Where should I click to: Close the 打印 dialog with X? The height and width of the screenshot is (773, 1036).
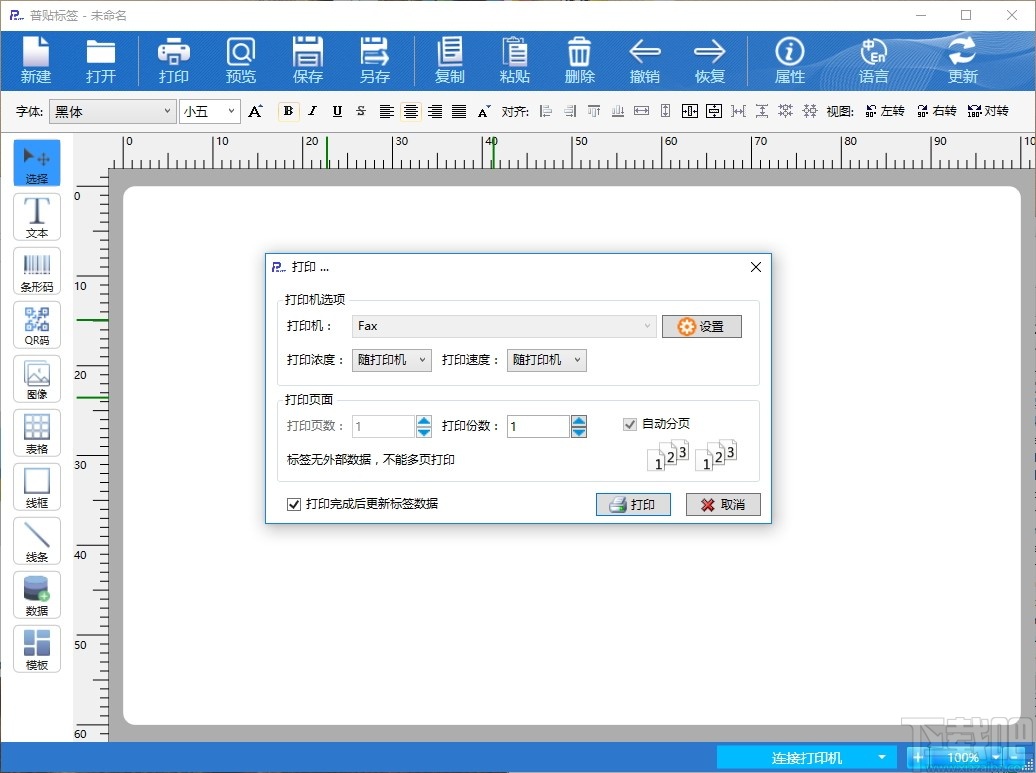click(x=756, y=267)
